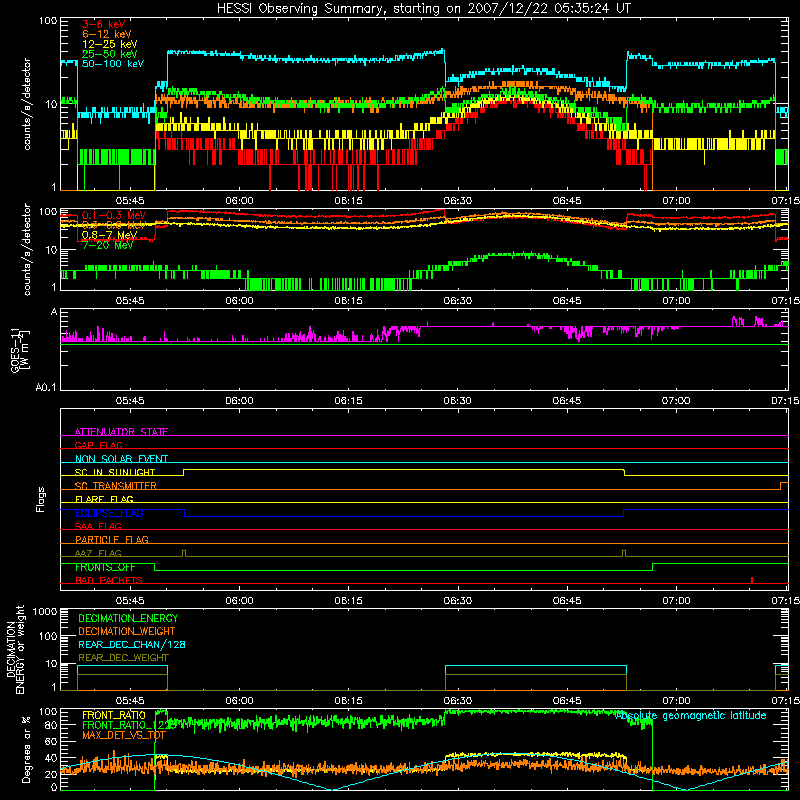The width and height of the screenshot is (800, 800).
Task: Select the orange 6-12 keV legend label
Action: coord(107,34)
